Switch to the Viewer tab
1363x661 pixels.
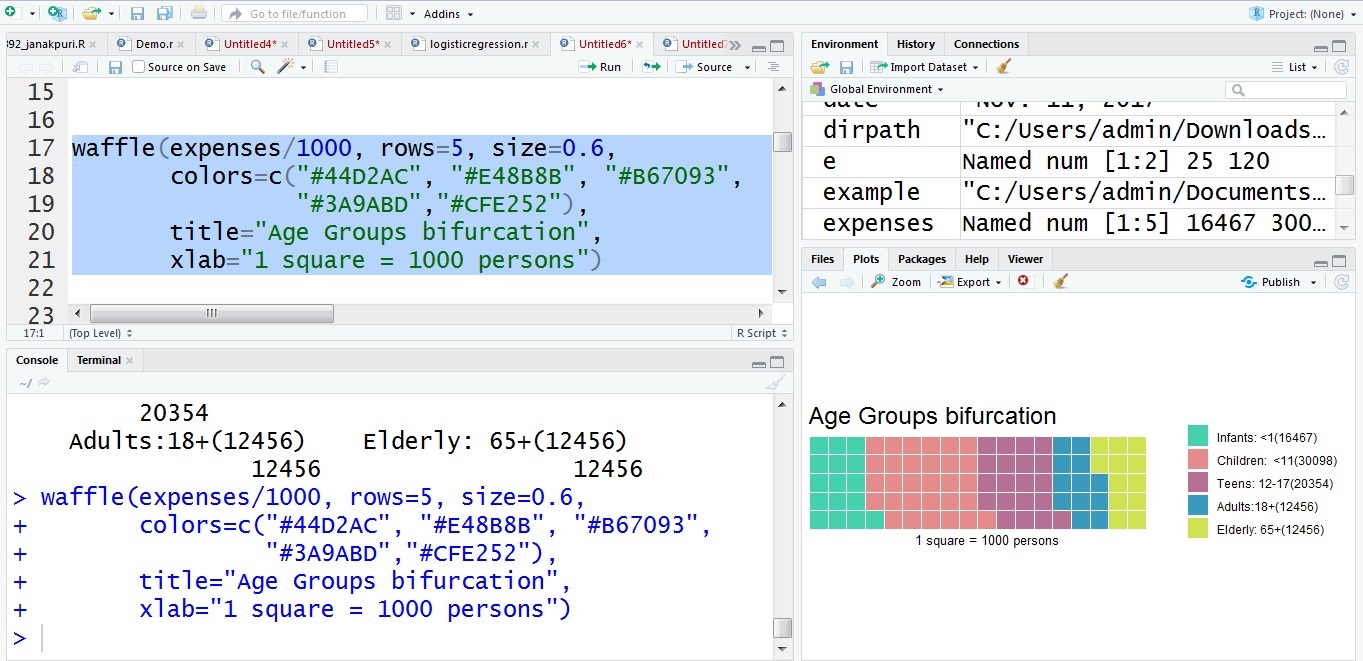click(1025, 259)
